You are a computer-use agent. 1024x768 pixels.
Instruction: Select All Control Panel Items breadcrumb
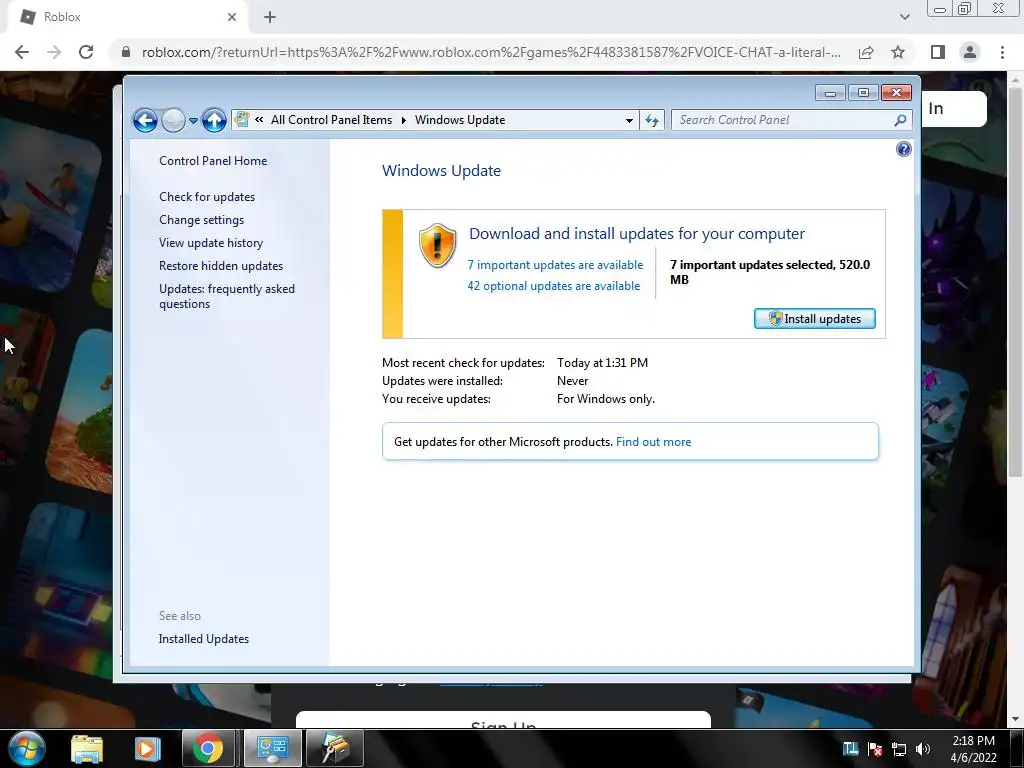pyautogui.click(x=331, y=120)
